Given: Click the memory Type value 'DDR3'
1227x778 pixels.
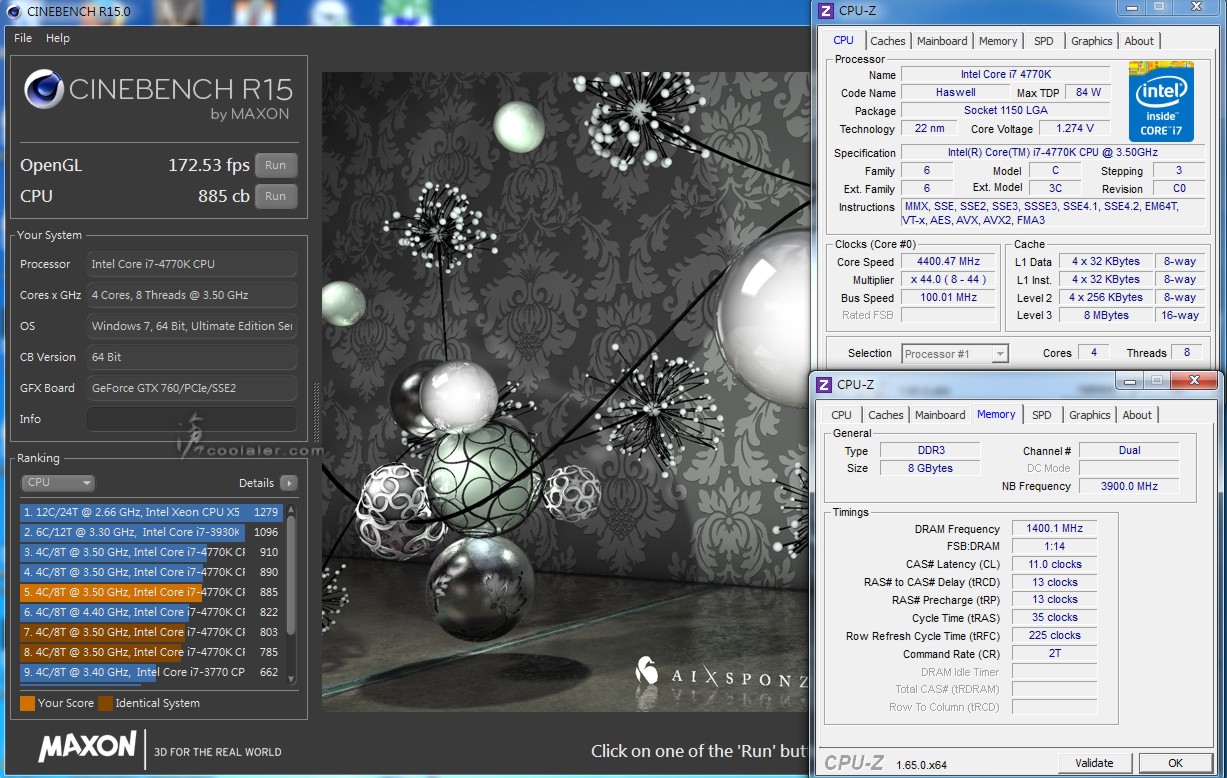Looking at the screenshot, I should (x=930, y=451).
